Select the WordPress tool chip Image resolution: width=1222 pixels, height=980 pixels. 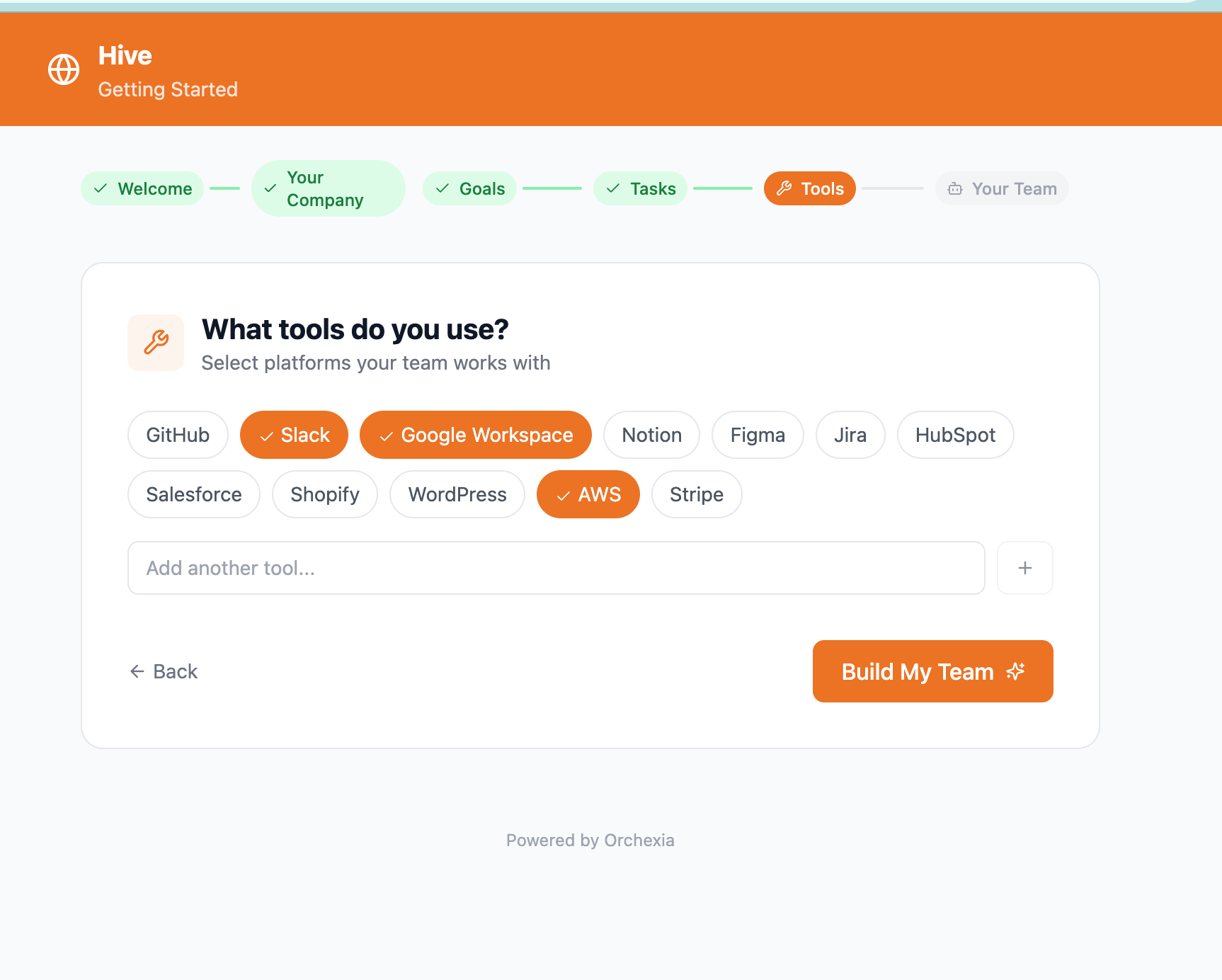[x=457, y=494]
